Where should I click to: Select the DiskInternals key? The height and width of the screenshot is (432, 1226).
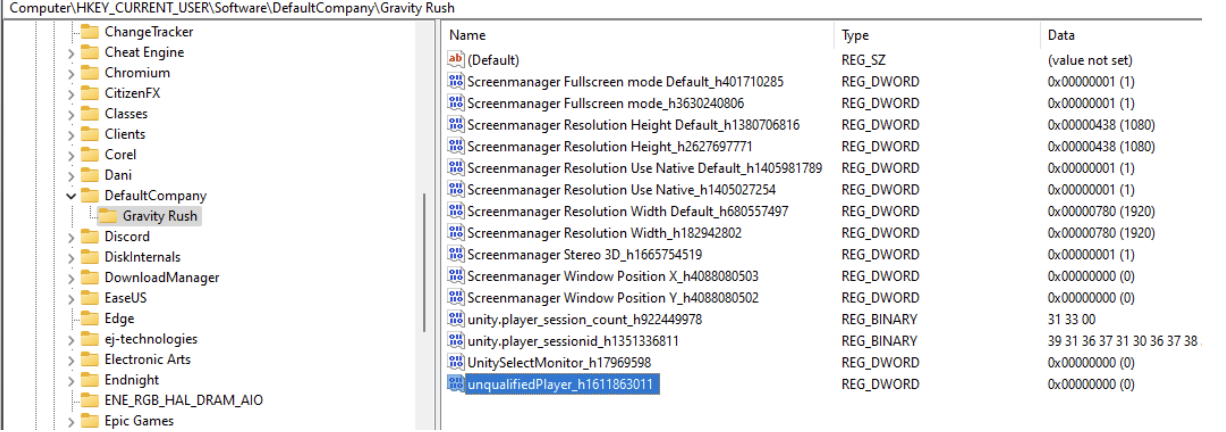click(143, 257)
